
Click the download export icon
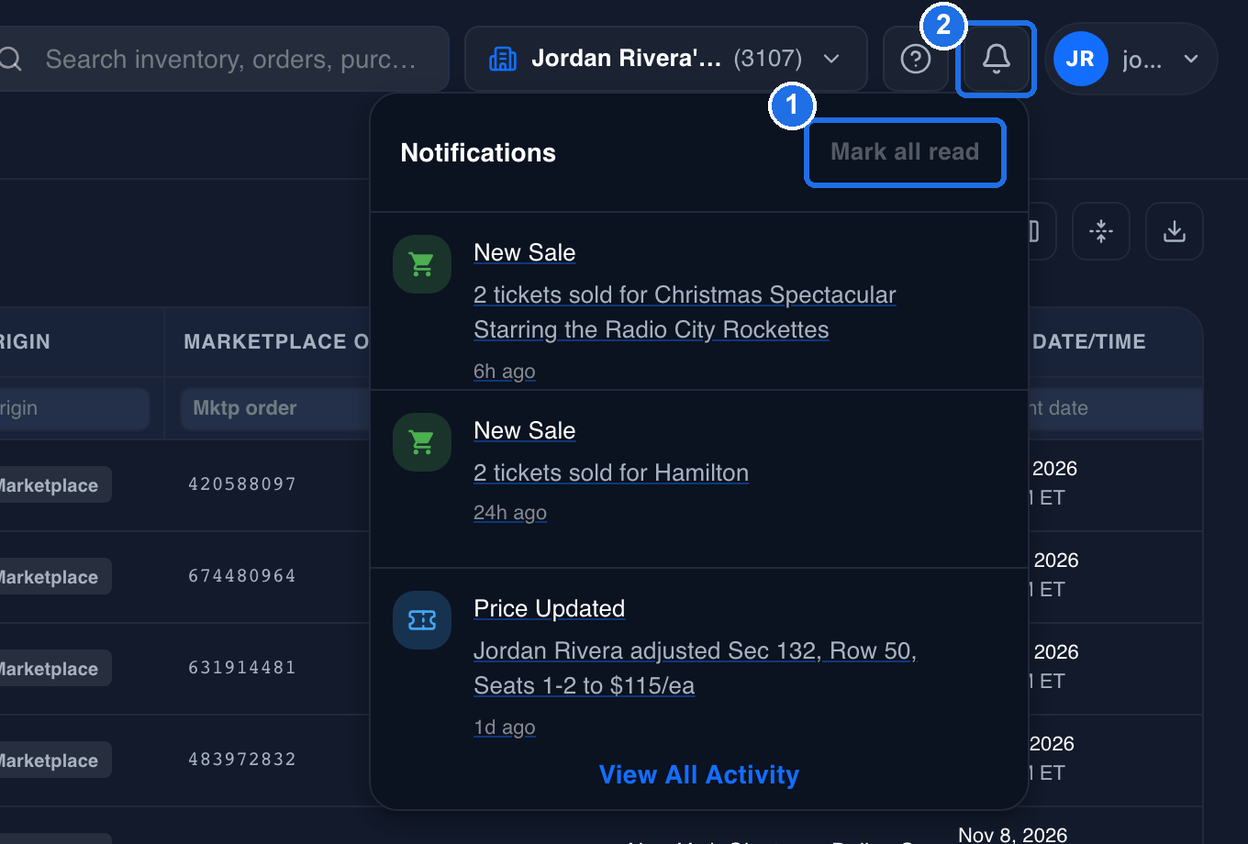tap(1174, 232)
